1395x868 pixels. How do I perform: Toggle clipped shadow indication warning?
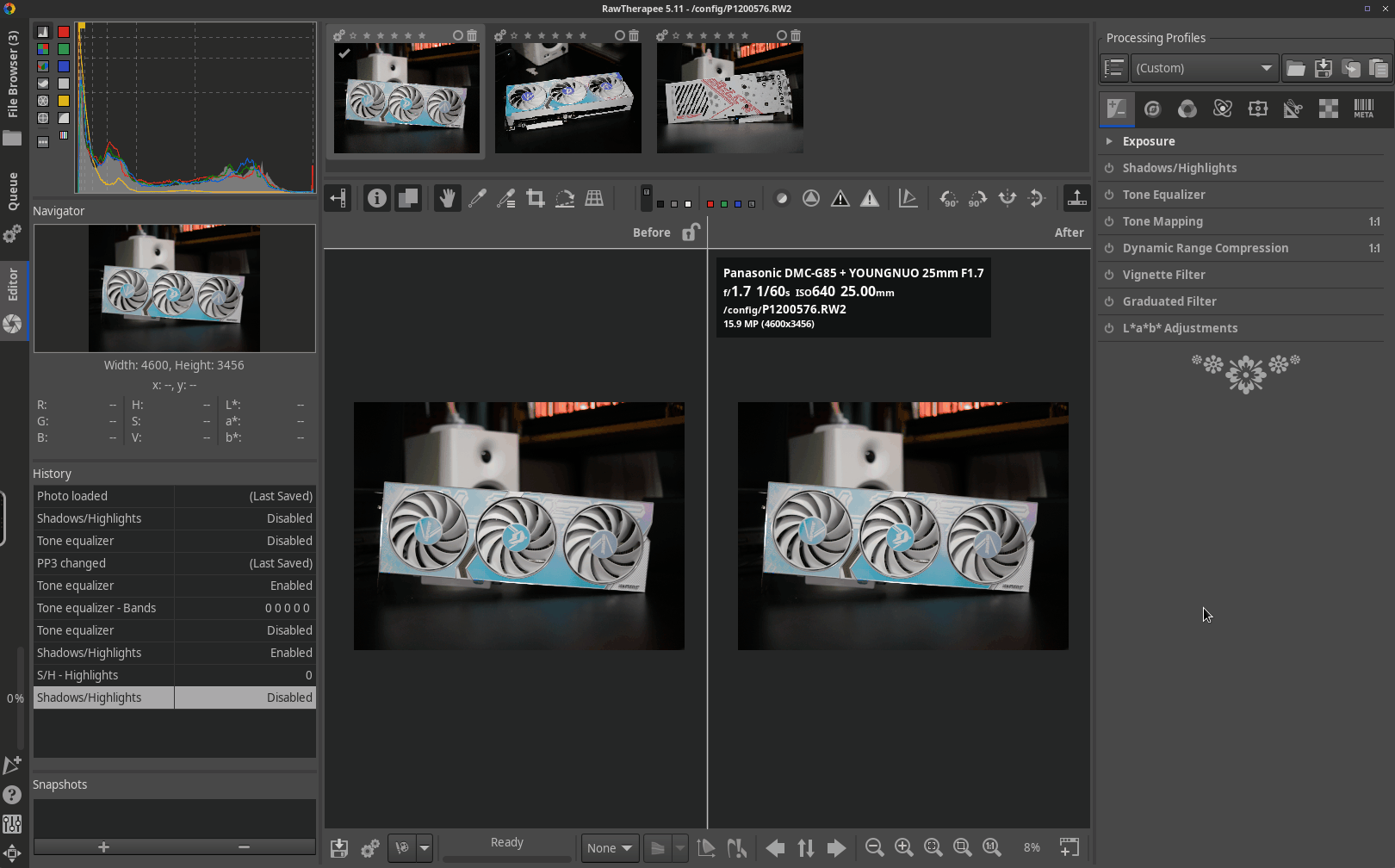click(840, 198)
